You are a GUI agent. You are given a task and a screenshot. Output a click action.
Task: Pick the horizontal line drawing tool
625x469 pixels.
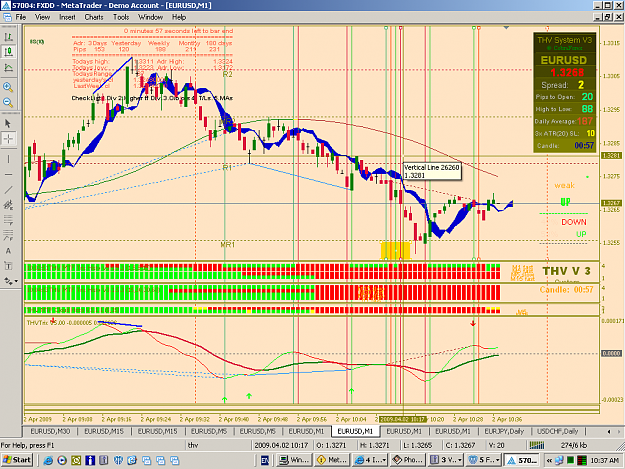coord(8,174)
